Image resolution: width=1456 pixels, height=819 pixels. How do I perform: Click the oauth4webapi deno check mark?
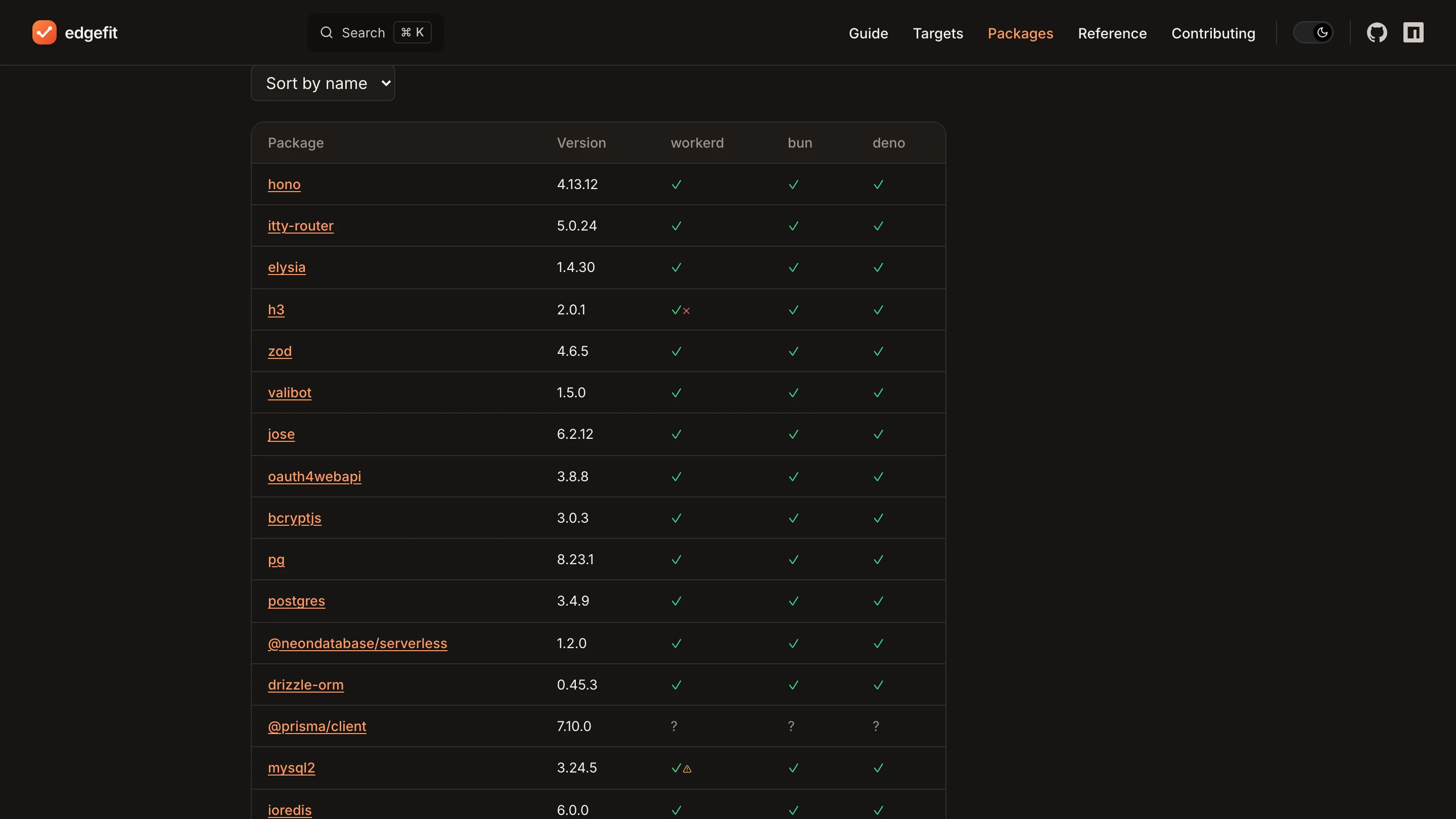tap(878, 476)
